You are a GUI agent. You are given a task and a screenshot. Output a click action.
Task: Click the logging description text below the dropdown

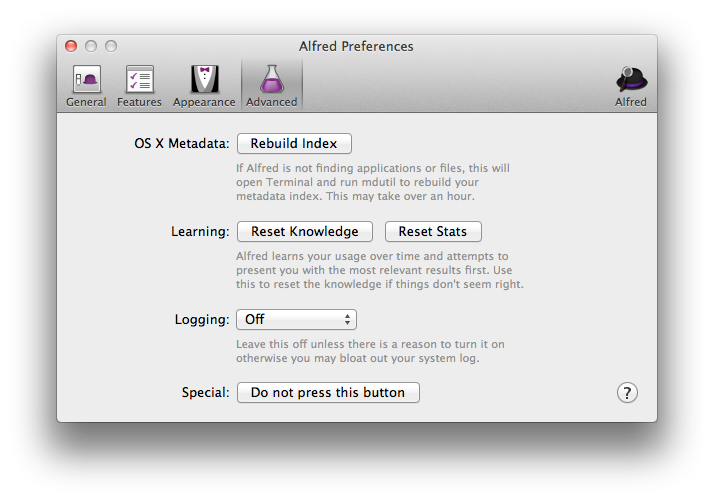[x=369, y=351]
